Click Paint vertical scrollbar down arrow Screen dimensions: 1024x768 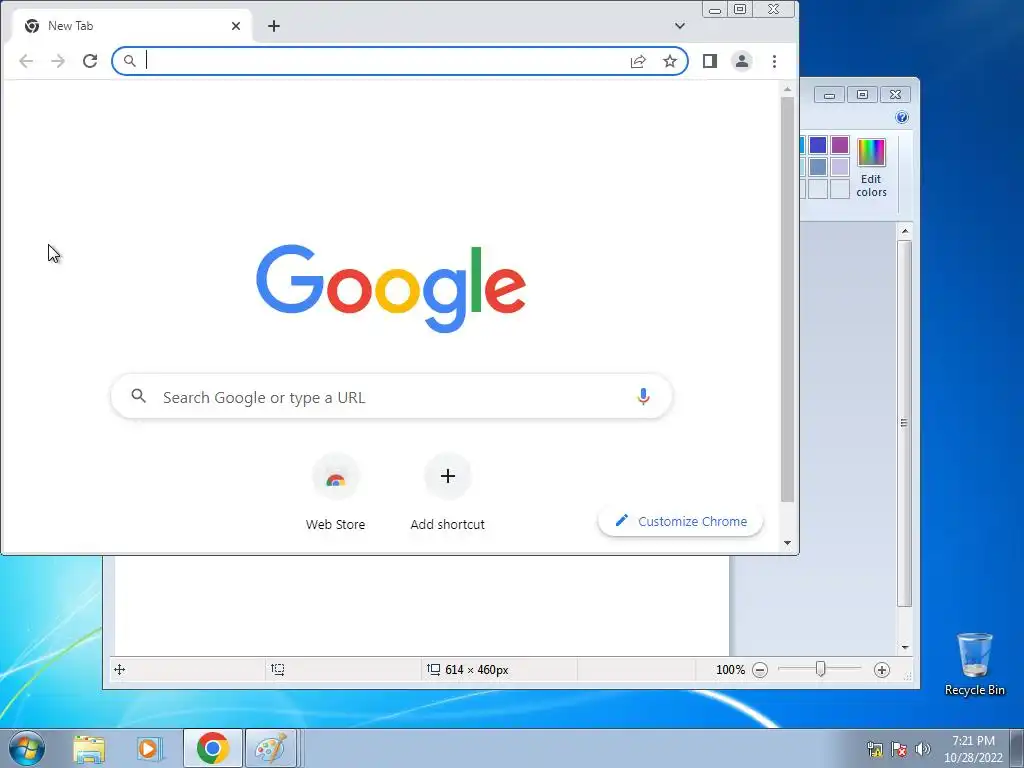(x=905, y=647)
